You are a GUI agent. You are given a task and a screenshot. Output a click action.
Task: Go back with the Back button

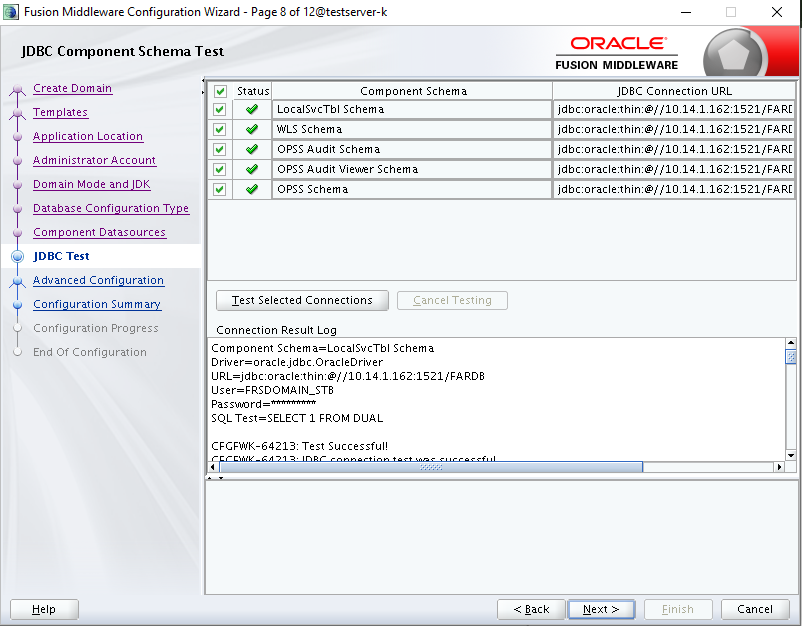point(531,609)
